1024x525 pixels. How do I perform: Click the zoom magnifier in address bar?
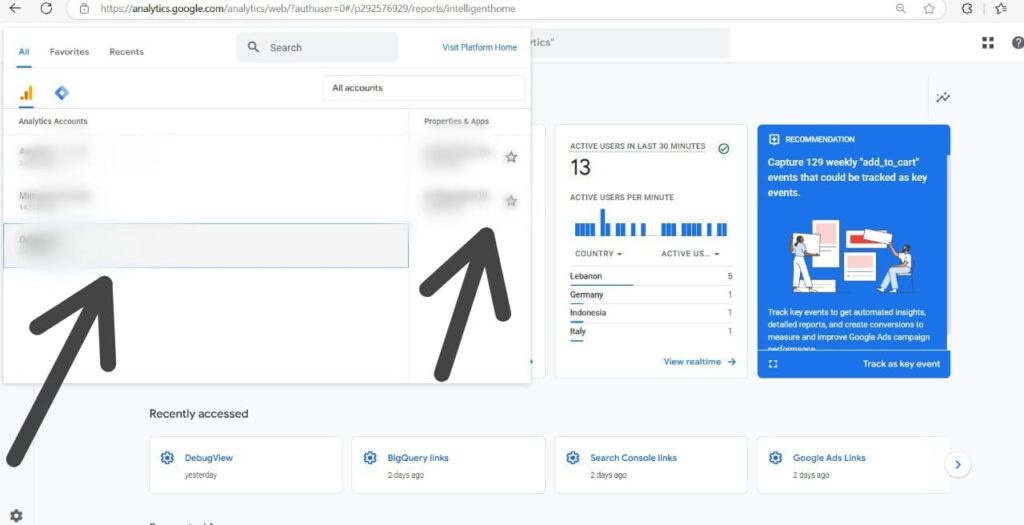901,8
